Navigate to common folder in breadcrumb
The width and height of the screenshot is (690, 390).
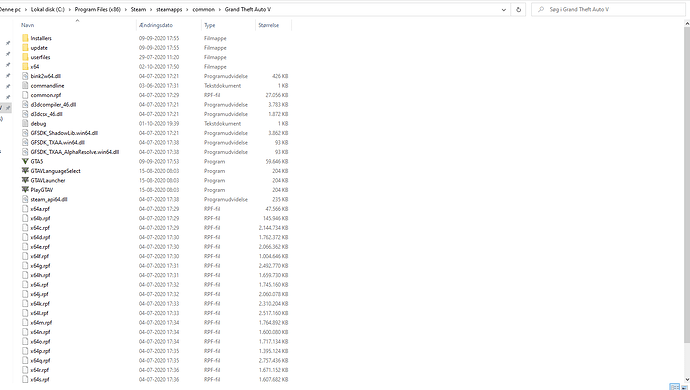tap(204, 9)
